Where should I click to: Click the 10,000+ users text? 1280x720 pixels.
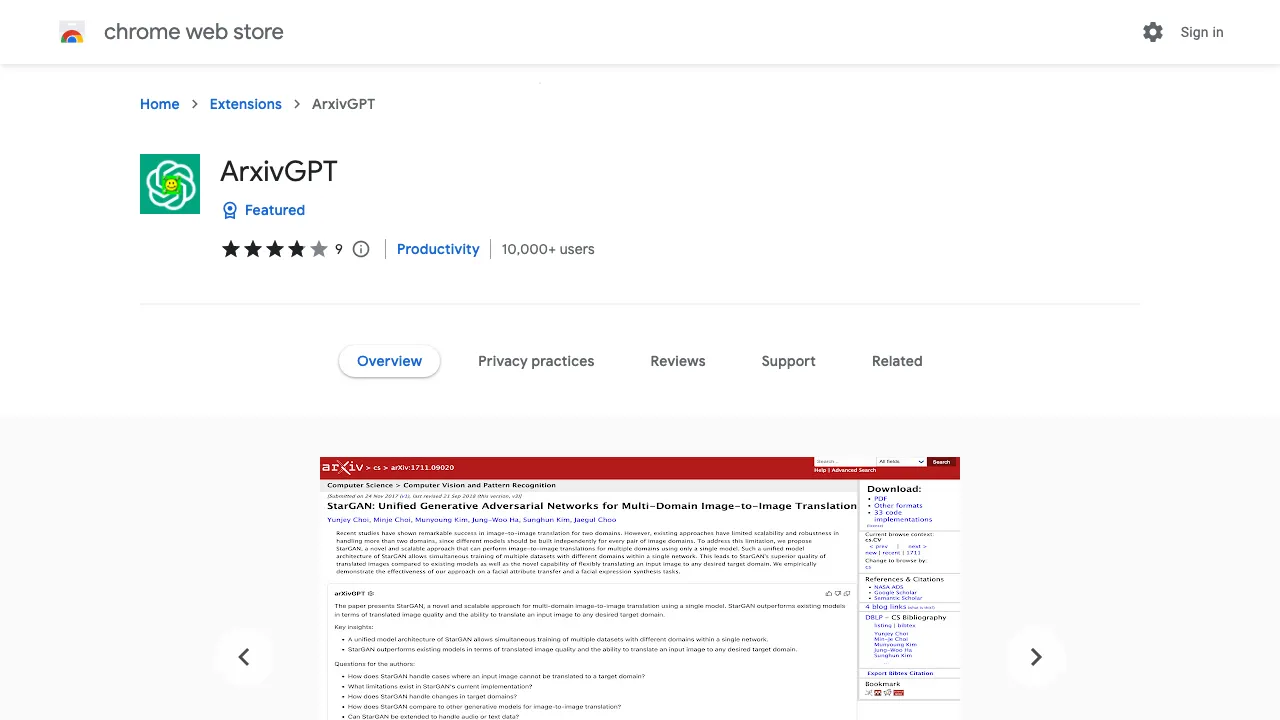point(548,249)
